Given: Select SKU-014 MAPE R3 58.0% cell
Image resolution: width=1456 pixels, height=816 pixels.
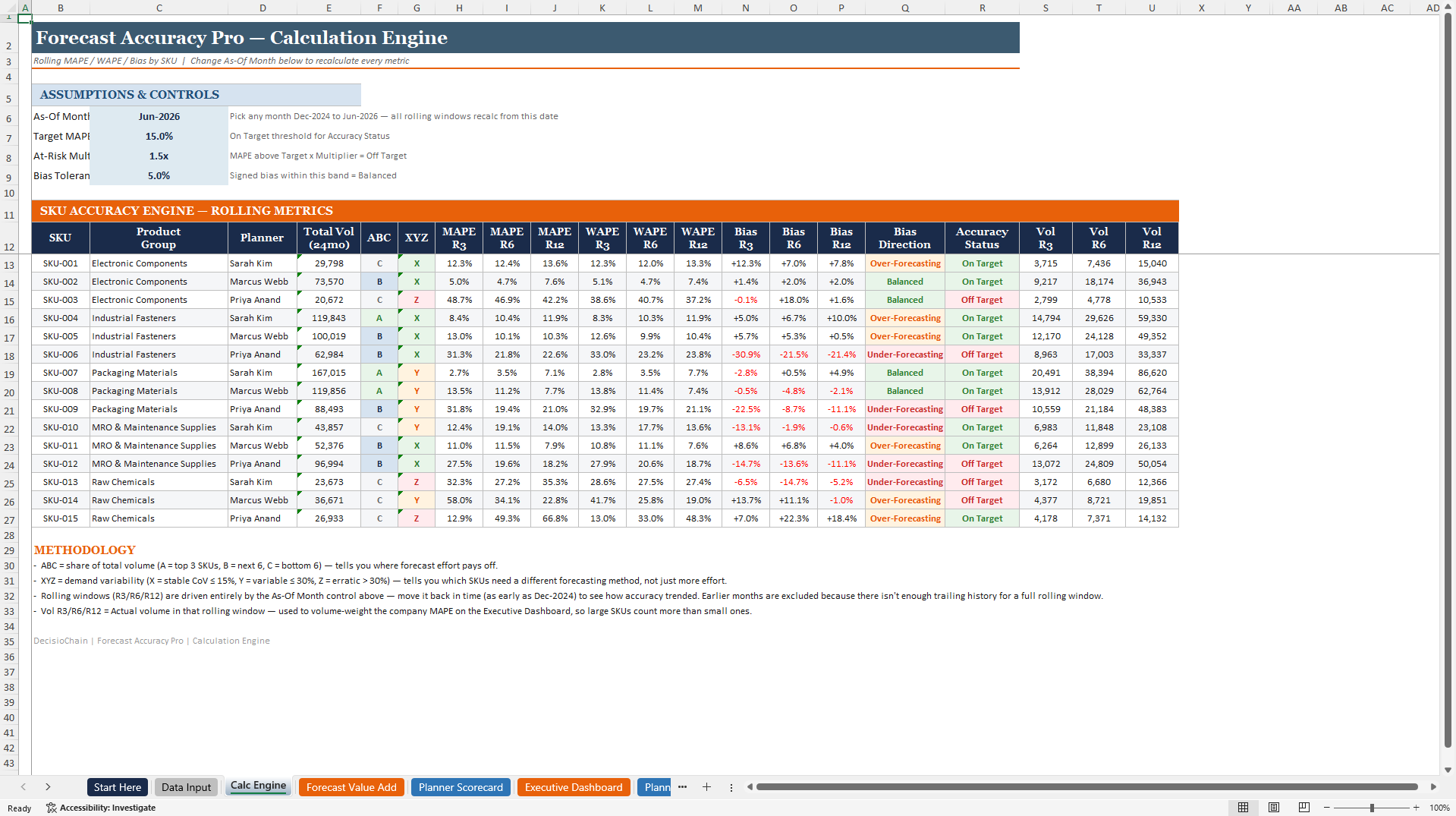Looking at the screenshot, I should [459, 500].
